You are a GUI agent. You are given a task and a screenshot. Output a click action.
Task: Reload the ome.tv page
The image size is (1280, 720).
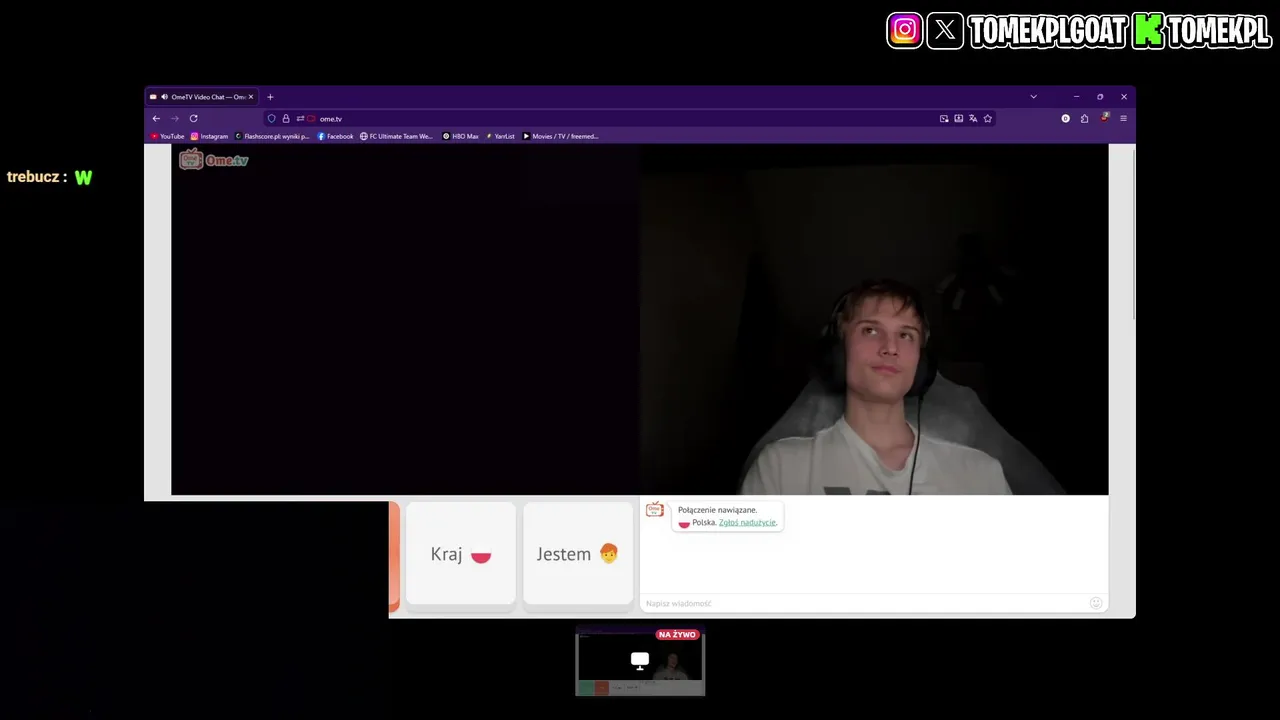(193, 118)
